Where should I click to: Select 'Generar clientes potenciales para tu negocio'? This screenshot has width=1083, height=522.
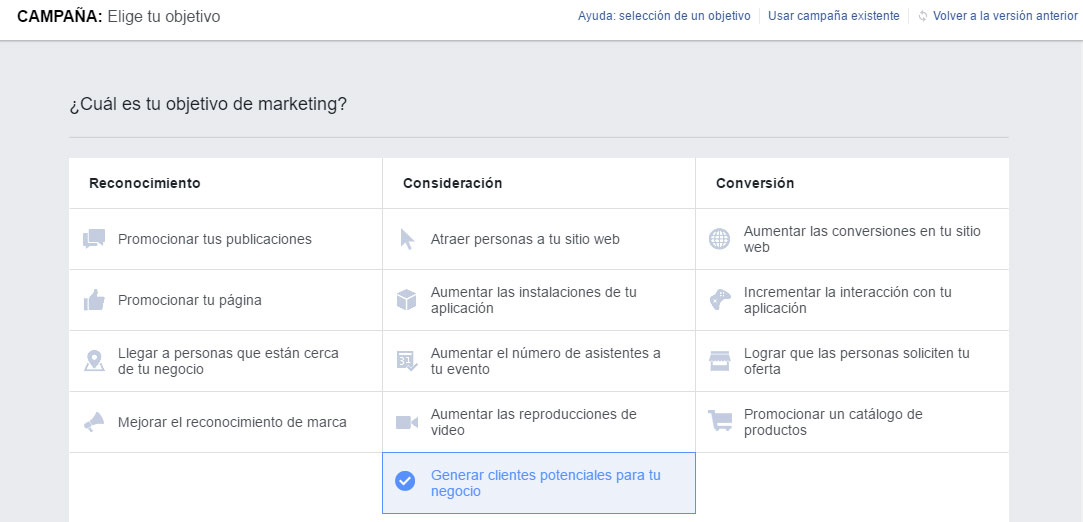tap(539, 483)
